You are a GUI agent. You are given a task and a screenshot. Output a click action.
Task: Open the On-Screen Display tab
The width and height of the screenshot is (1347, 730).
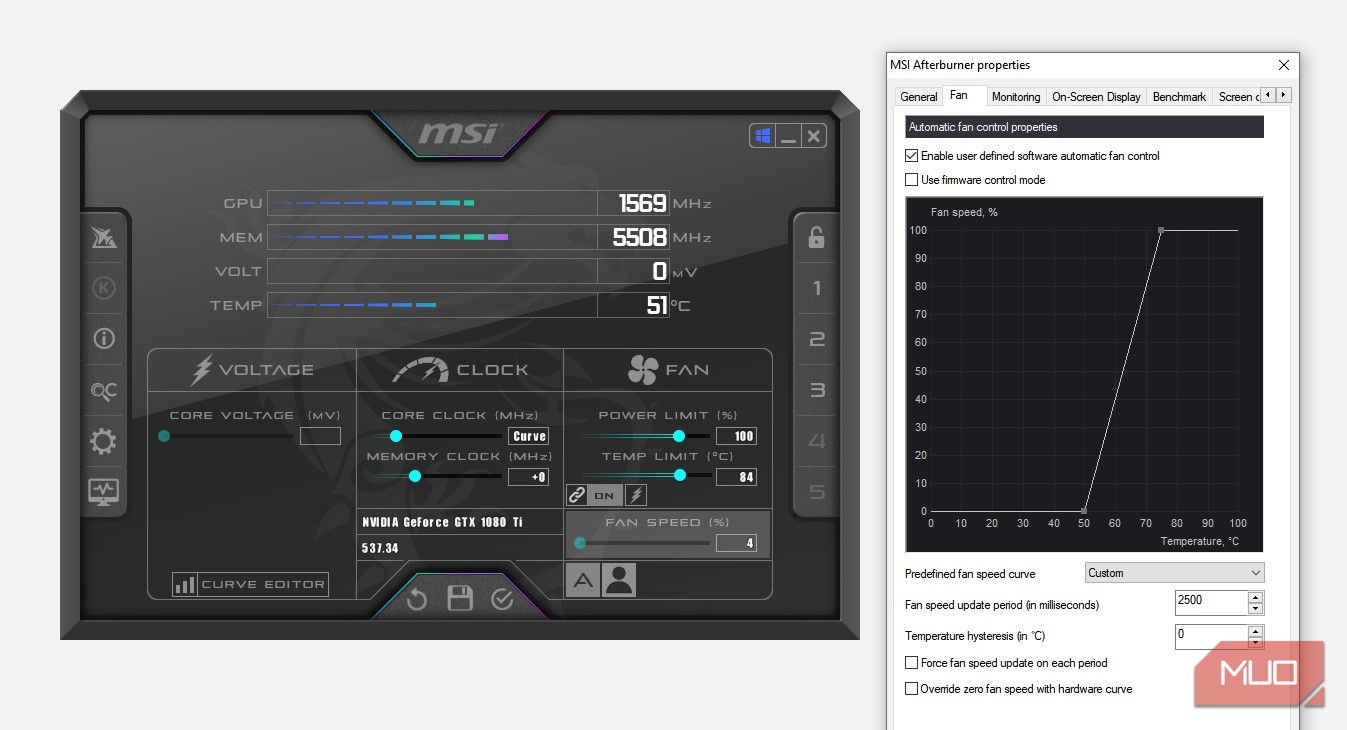pyautogui.click(x=1096, y=97)
